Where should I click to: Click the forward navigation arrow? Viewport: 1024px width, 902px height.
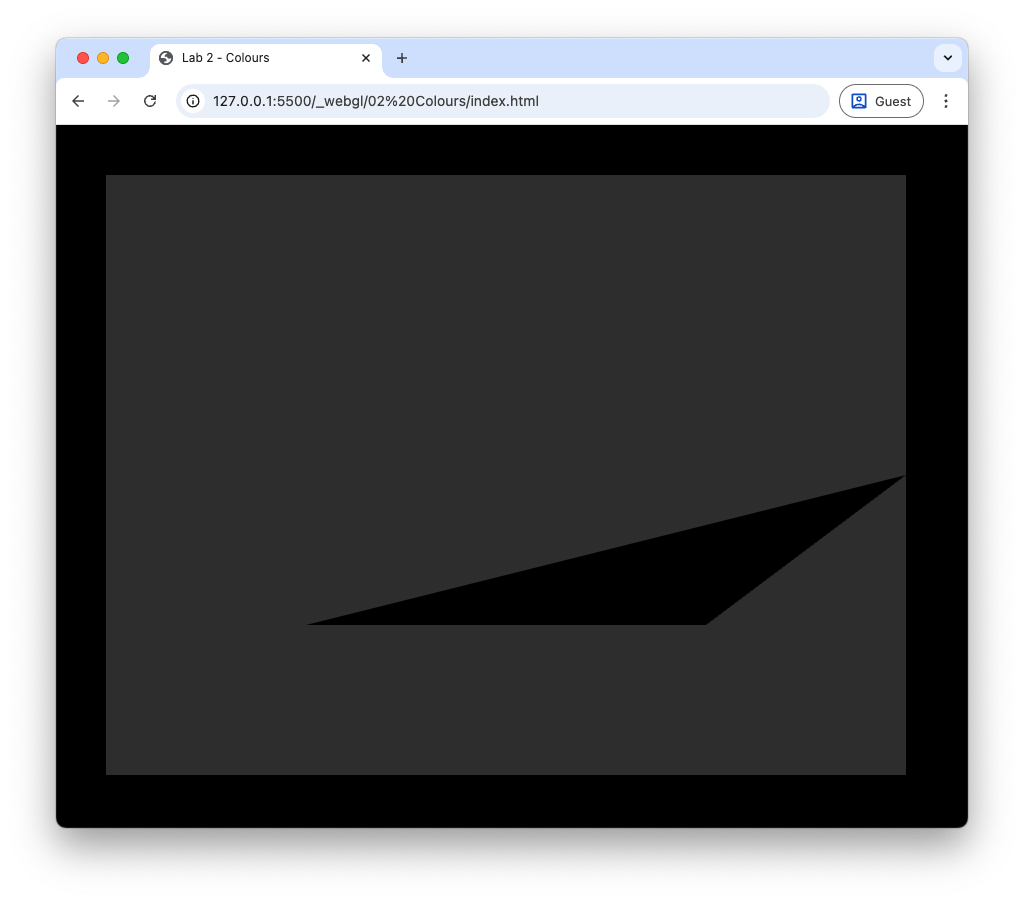coord(114,101)
